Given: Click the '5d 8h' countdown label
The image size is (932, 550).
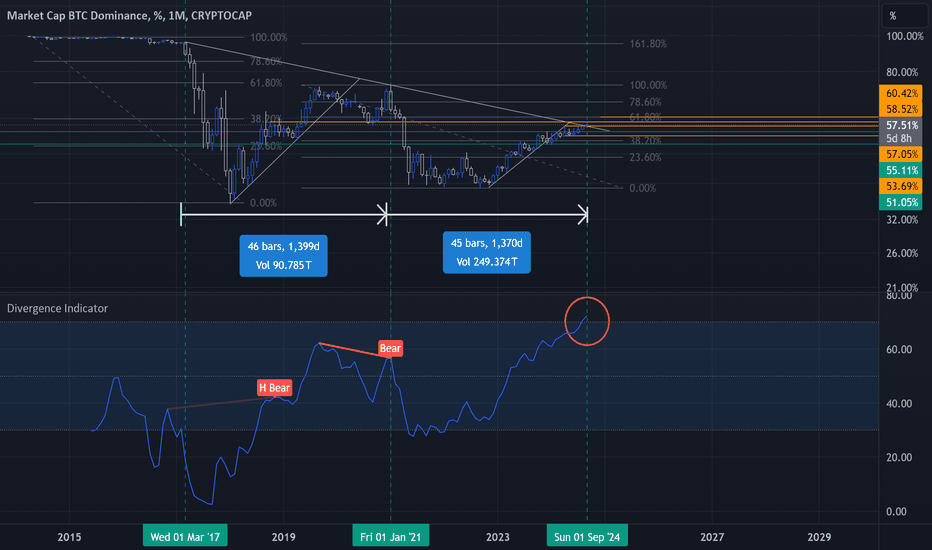Looking at the screenshot, I should [x=899, y=139].
